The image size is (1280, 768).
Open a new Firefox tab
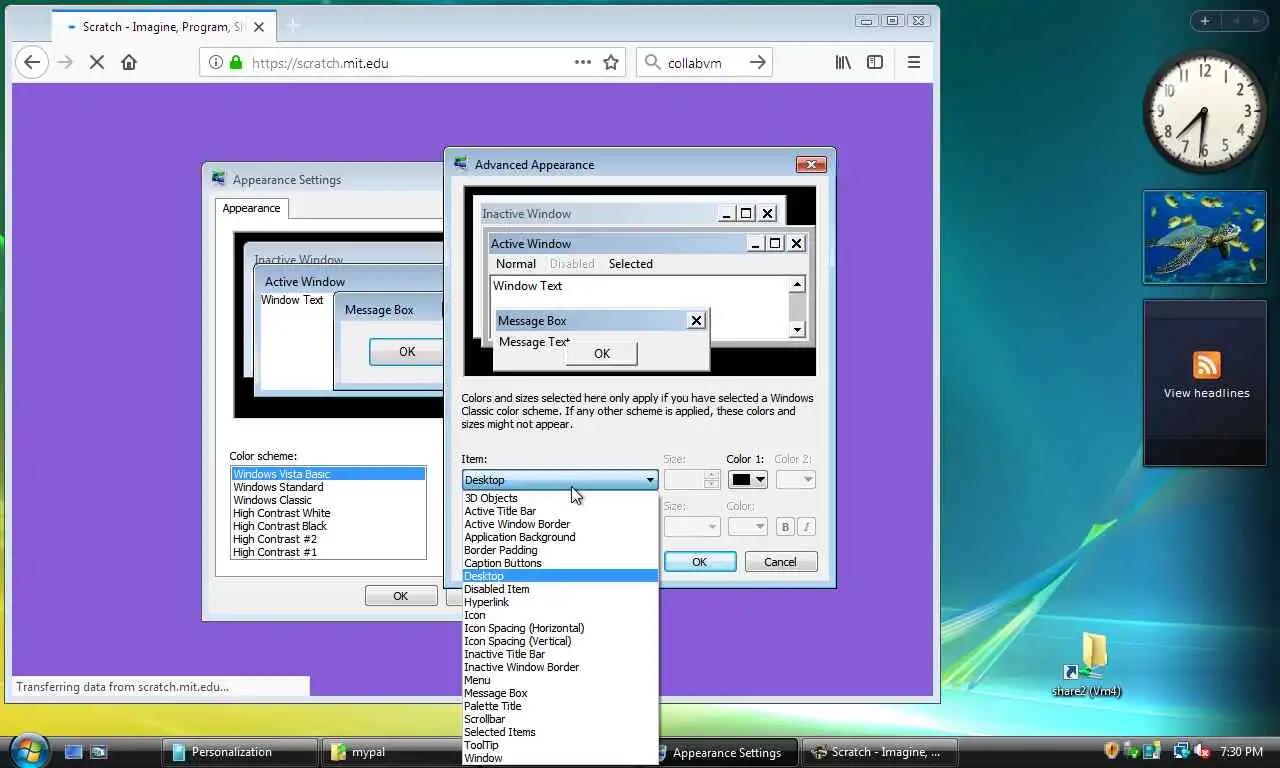click(292, 25)
